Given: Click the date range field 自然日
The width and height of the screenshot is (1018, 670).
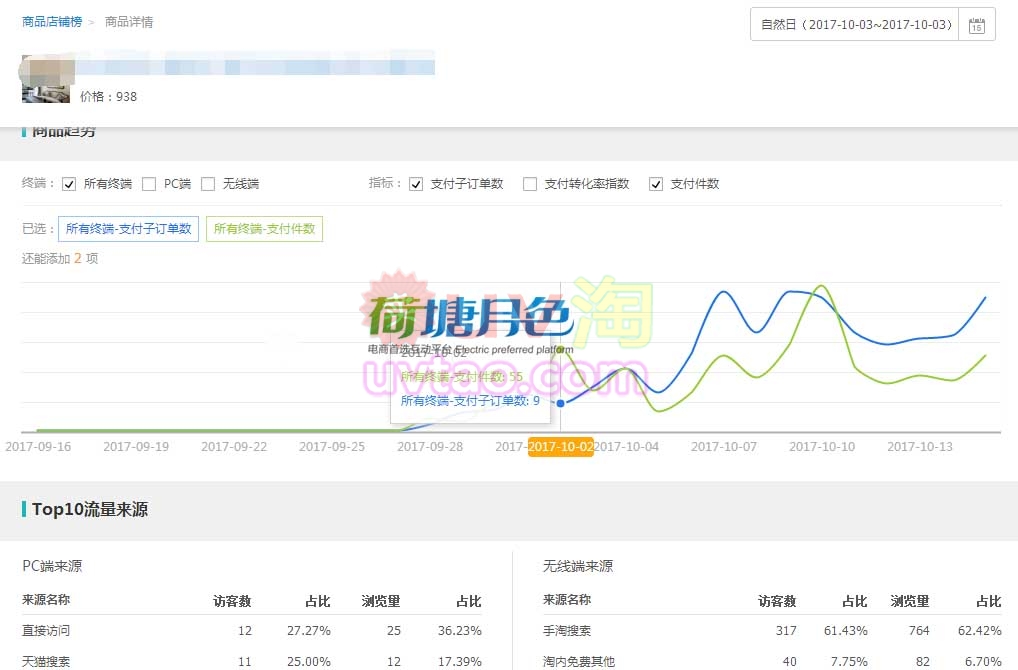Looking at the screenshot, I should point(856,25).
